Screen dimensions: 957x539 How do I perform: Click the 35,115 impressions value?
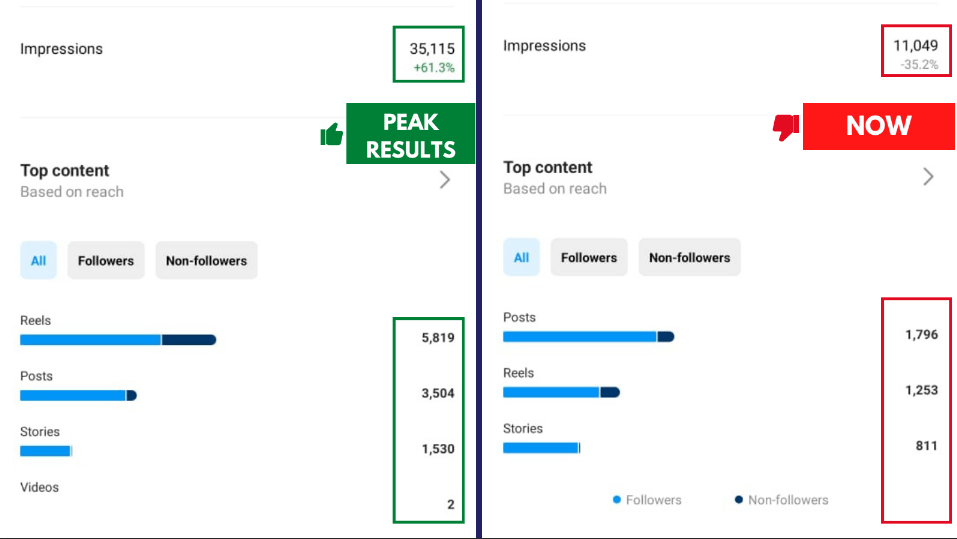click(432, 48)
